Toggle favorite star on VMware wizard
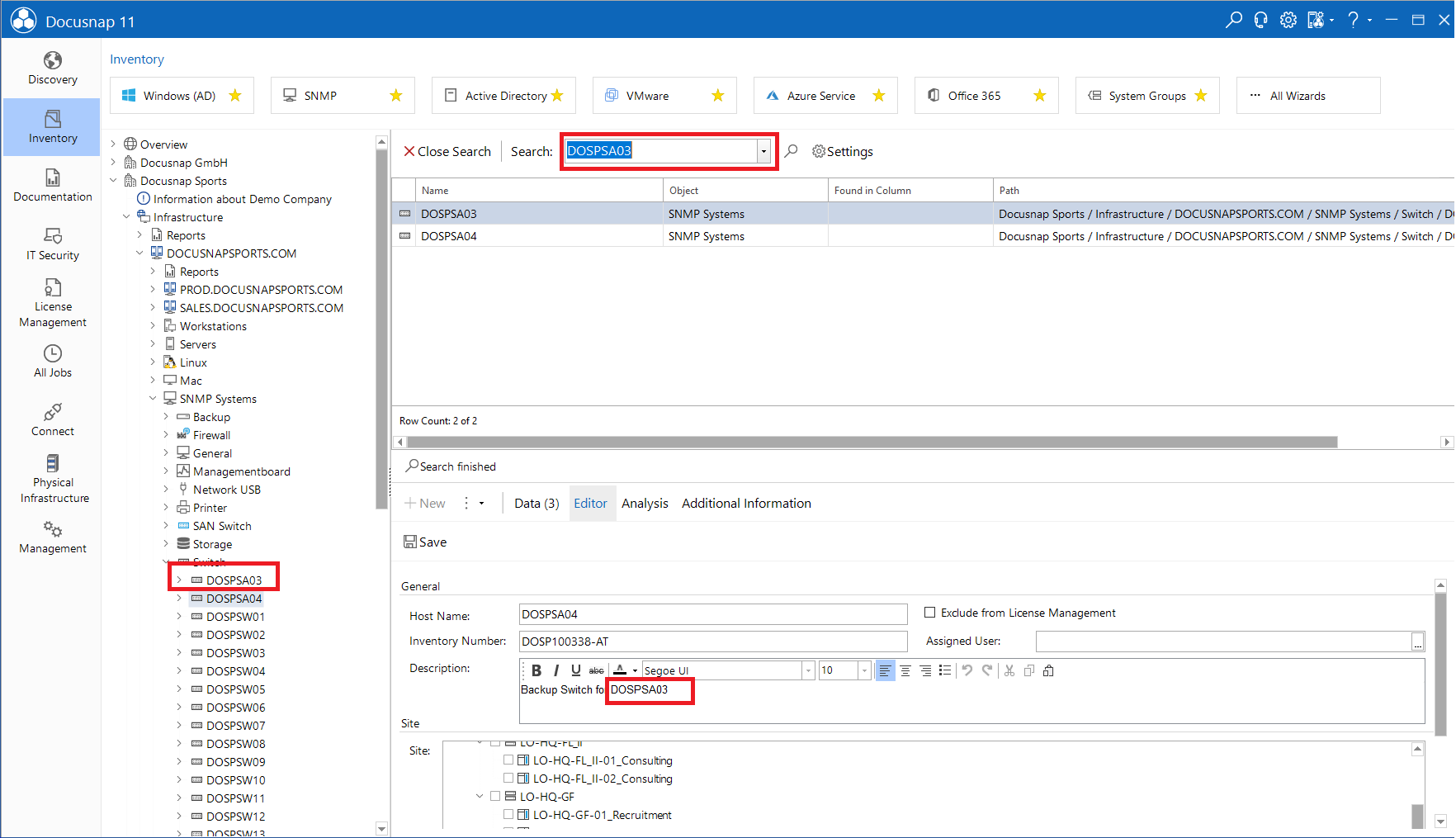Viewport: 1456px width, 838px height. [718, 96]
